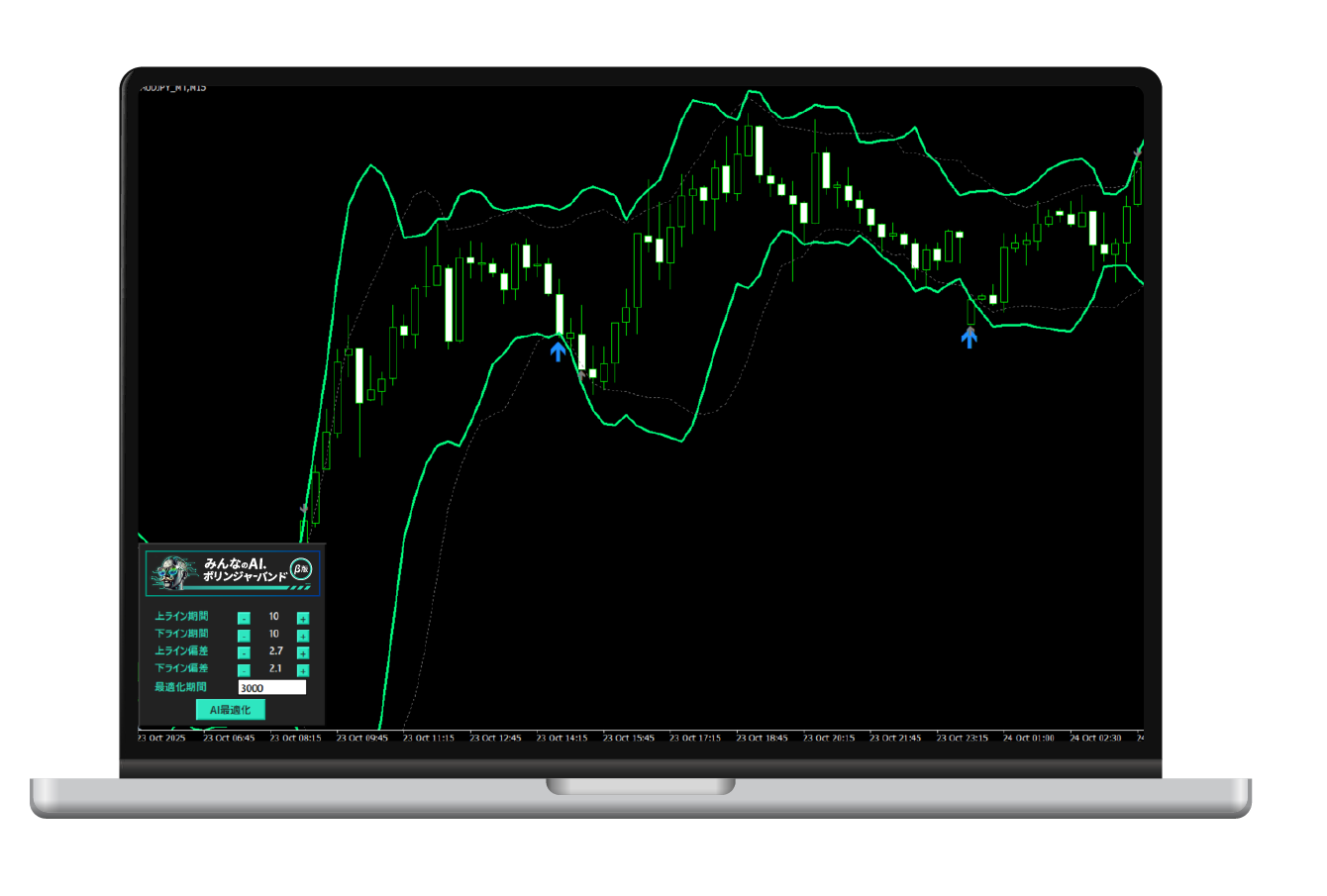Screen dimensions: 1327x896
Task: Click the robot face logo icon
Action: [173, 572]
